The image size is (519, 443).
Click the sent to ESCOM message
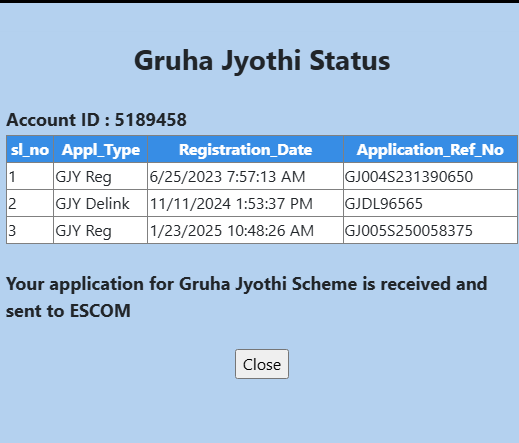click(247, 297)
